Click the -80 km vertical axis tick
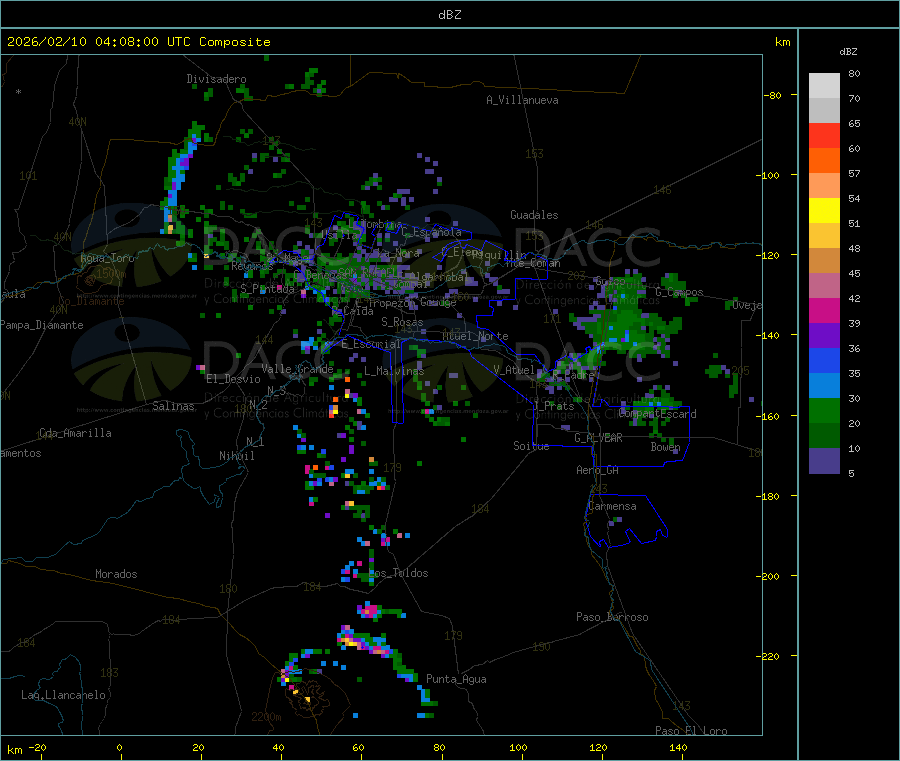900x761 pixels. pos(773,95)
